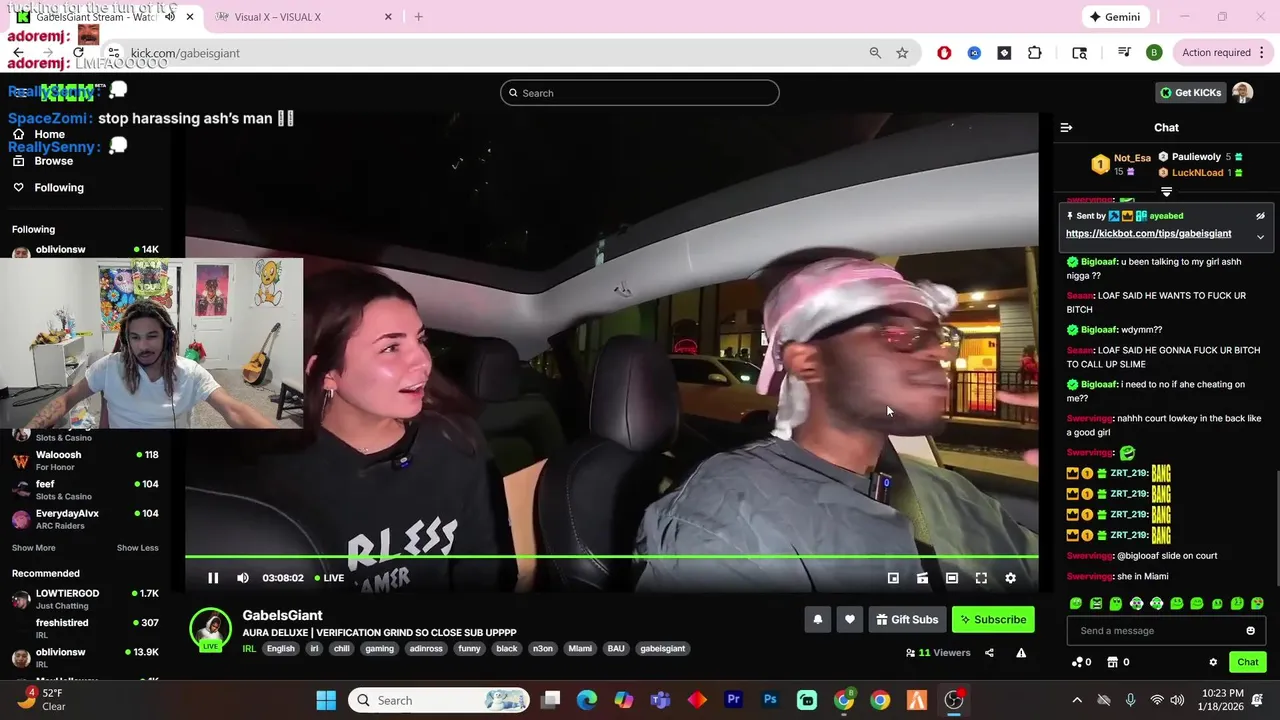Open Chrome profile B avatar
Viewport: 1280px width, 720px height.
coord(1154,53)
